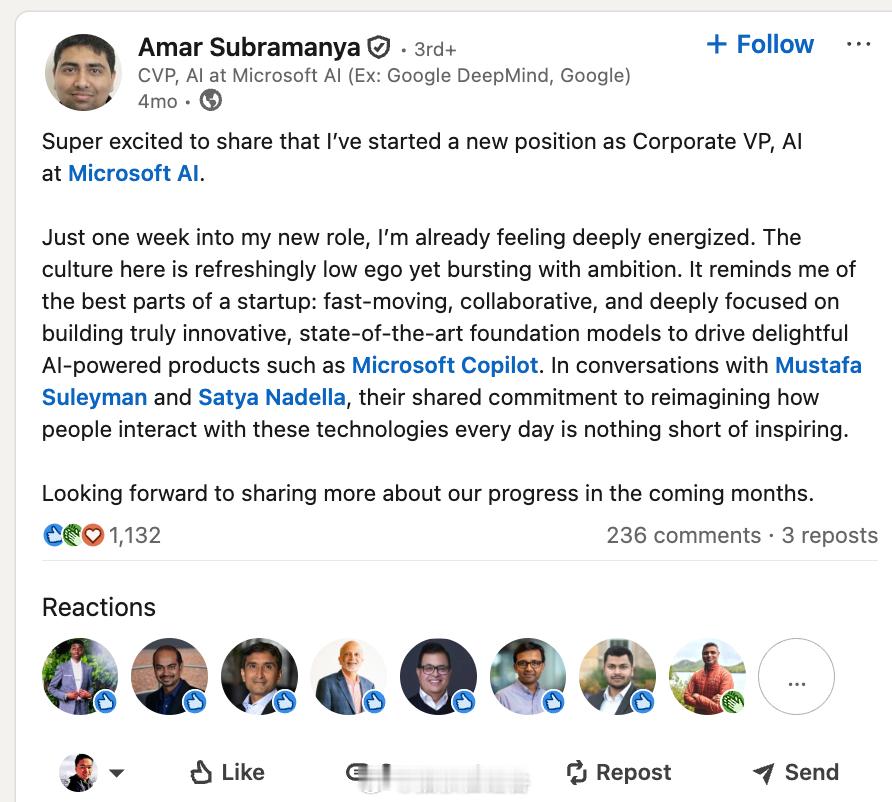The height and width of the screenshot is (802, 892).
Task: Like the post with thumbs-up icon
Action: pyautogui.click(x=228, y=772)
